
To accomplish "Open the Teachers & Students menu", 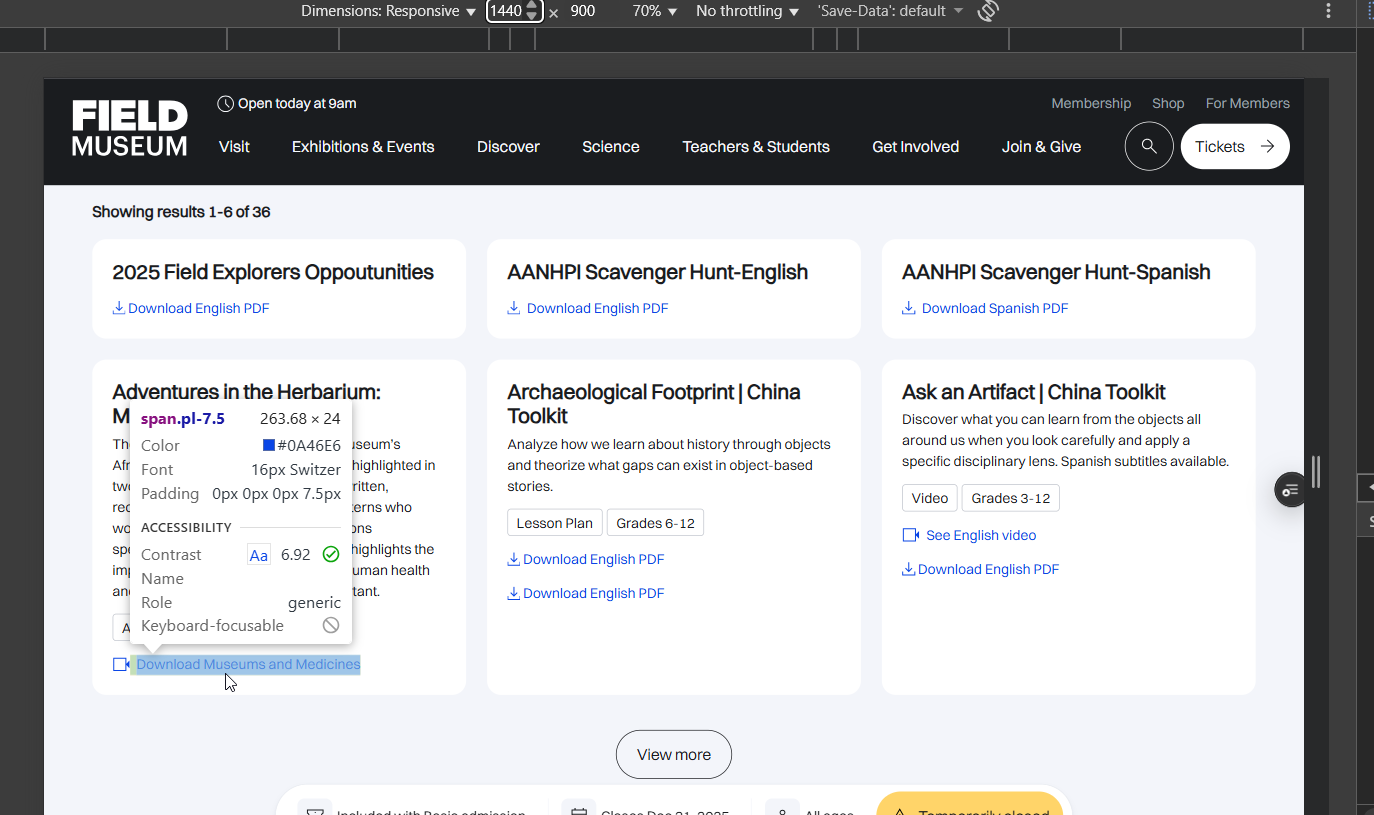I will point(756,147).
